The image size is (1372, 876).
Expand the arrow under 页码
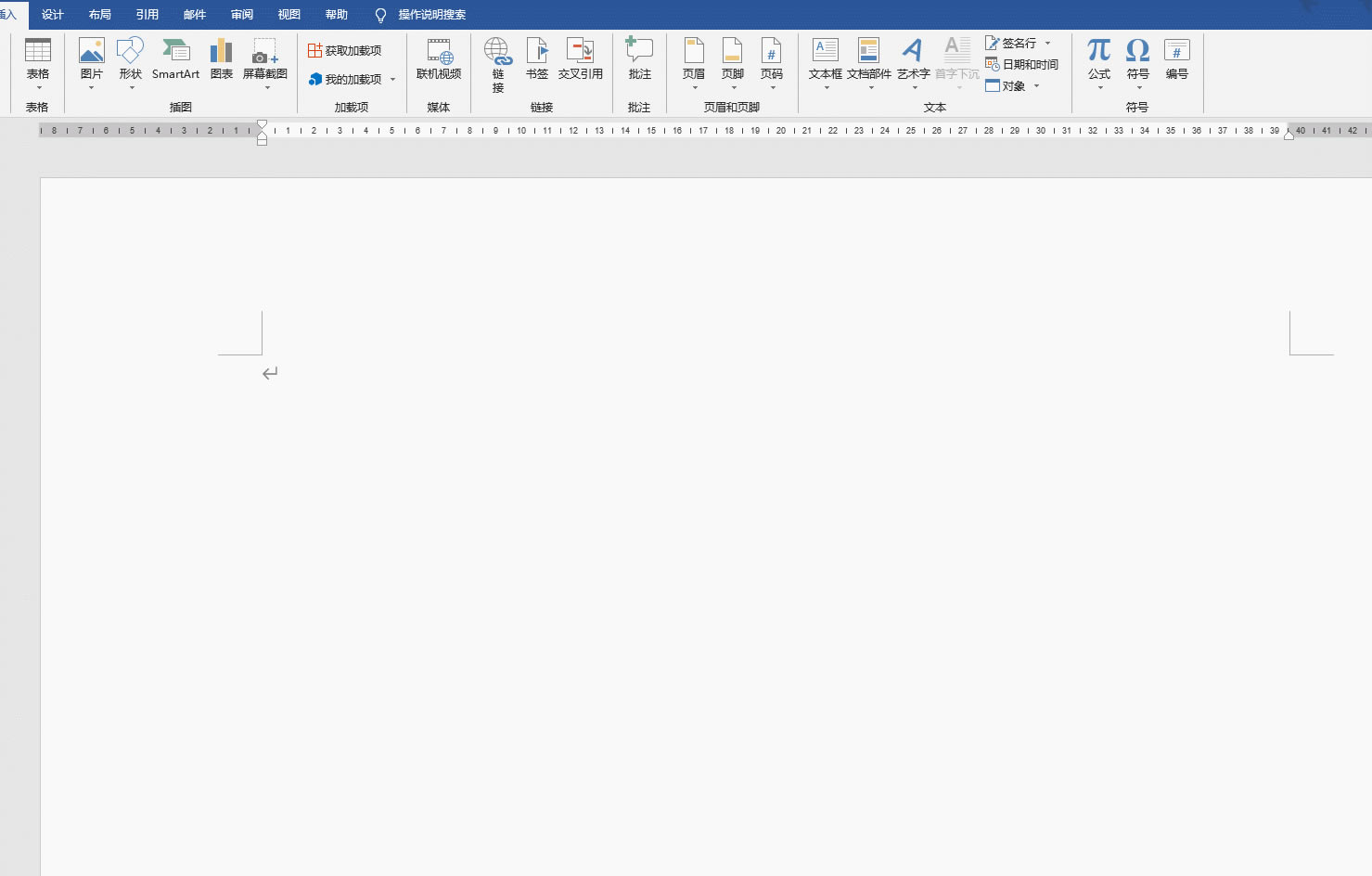[773, 88]
